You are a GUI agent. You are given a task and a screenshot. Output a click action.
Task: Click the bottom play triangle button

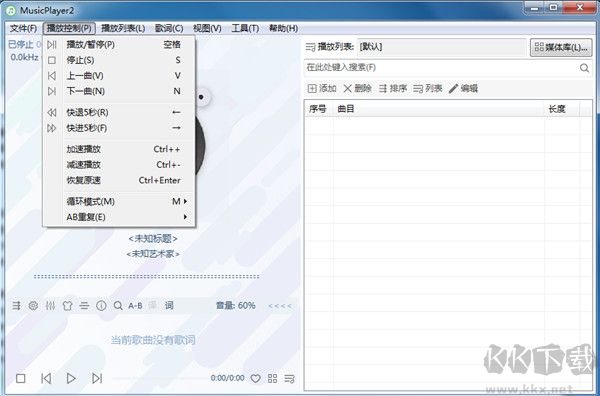point(71,378)
